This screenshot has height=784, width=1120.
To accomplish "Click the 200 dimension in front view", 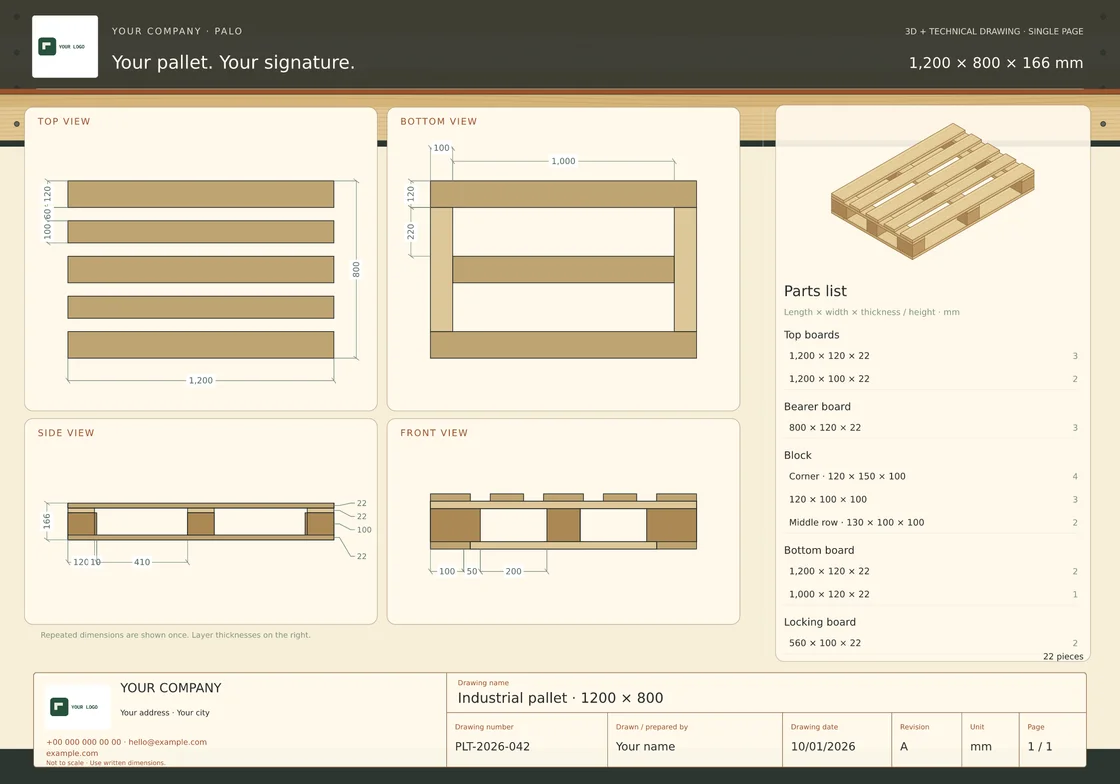I will point(514,571).
